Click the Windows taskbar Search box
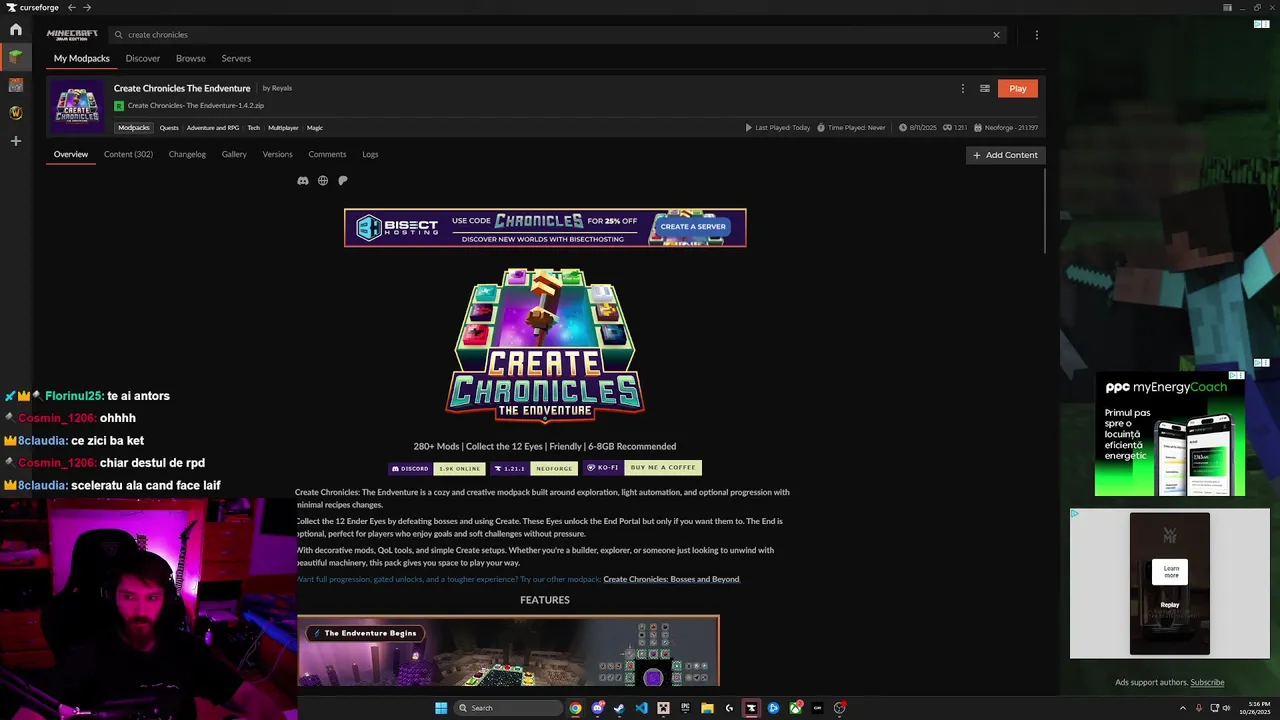1280x720 pixels. tap(508, 708)
